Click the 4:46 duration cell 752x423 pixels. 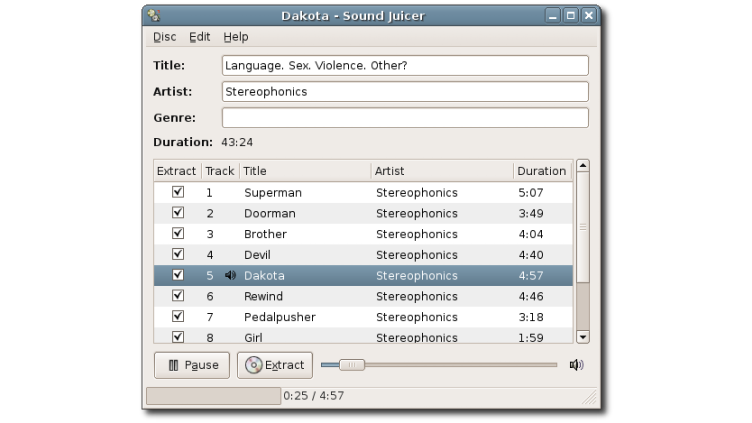pyautogui.click(x=531, y=296)
